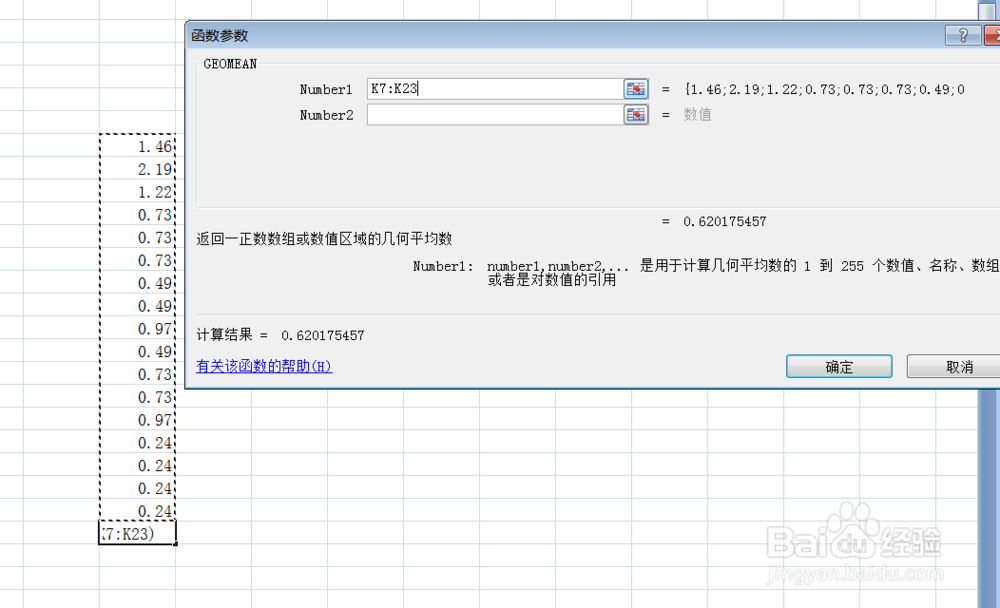Screen dimensions: 1000x608
Task: Select the cell with 0.97 above 0.24
Action: 137,420
